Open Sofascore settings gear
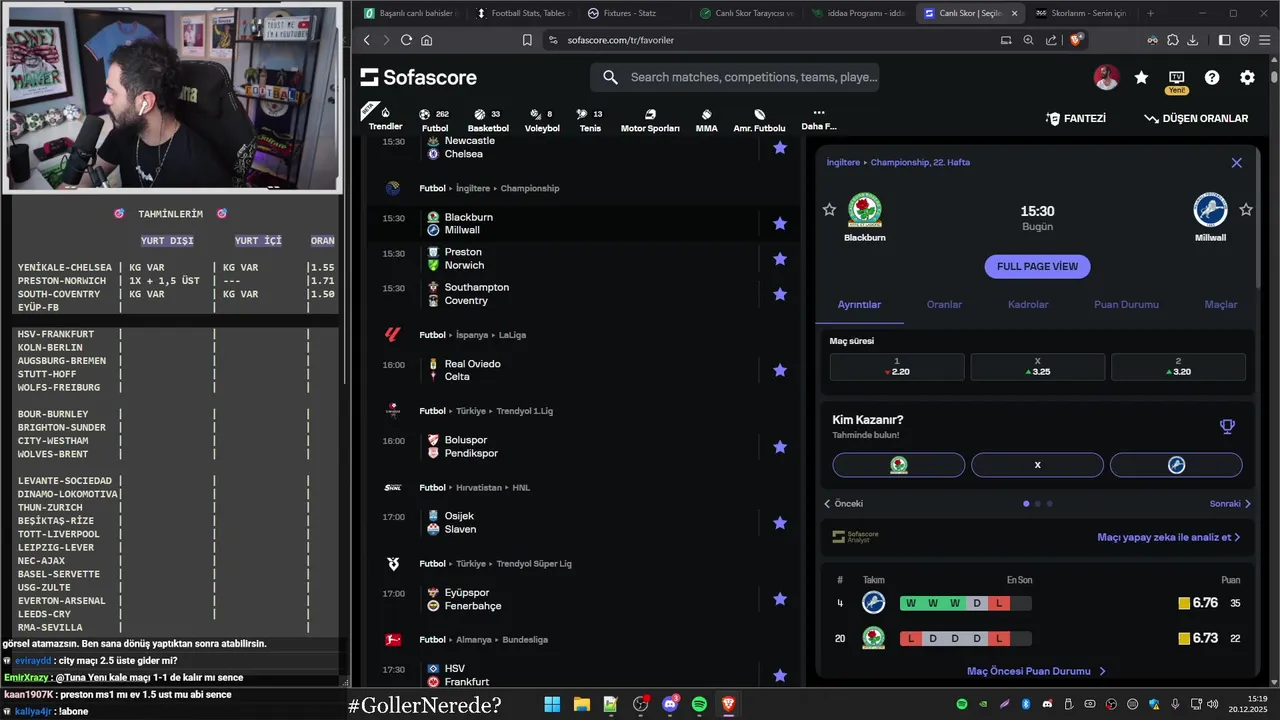Viewport: 1280px width, 720px height. pos(1247,78)
